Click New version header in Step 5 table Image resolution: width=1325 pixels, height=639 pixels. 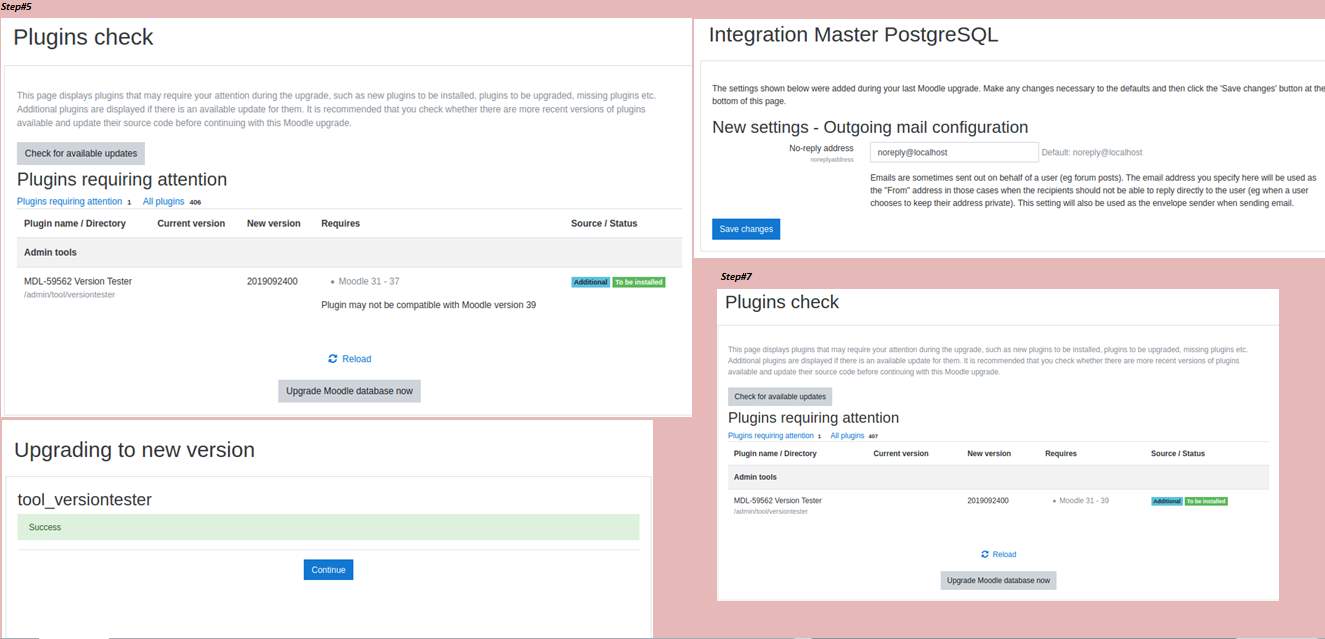[274, 223]
